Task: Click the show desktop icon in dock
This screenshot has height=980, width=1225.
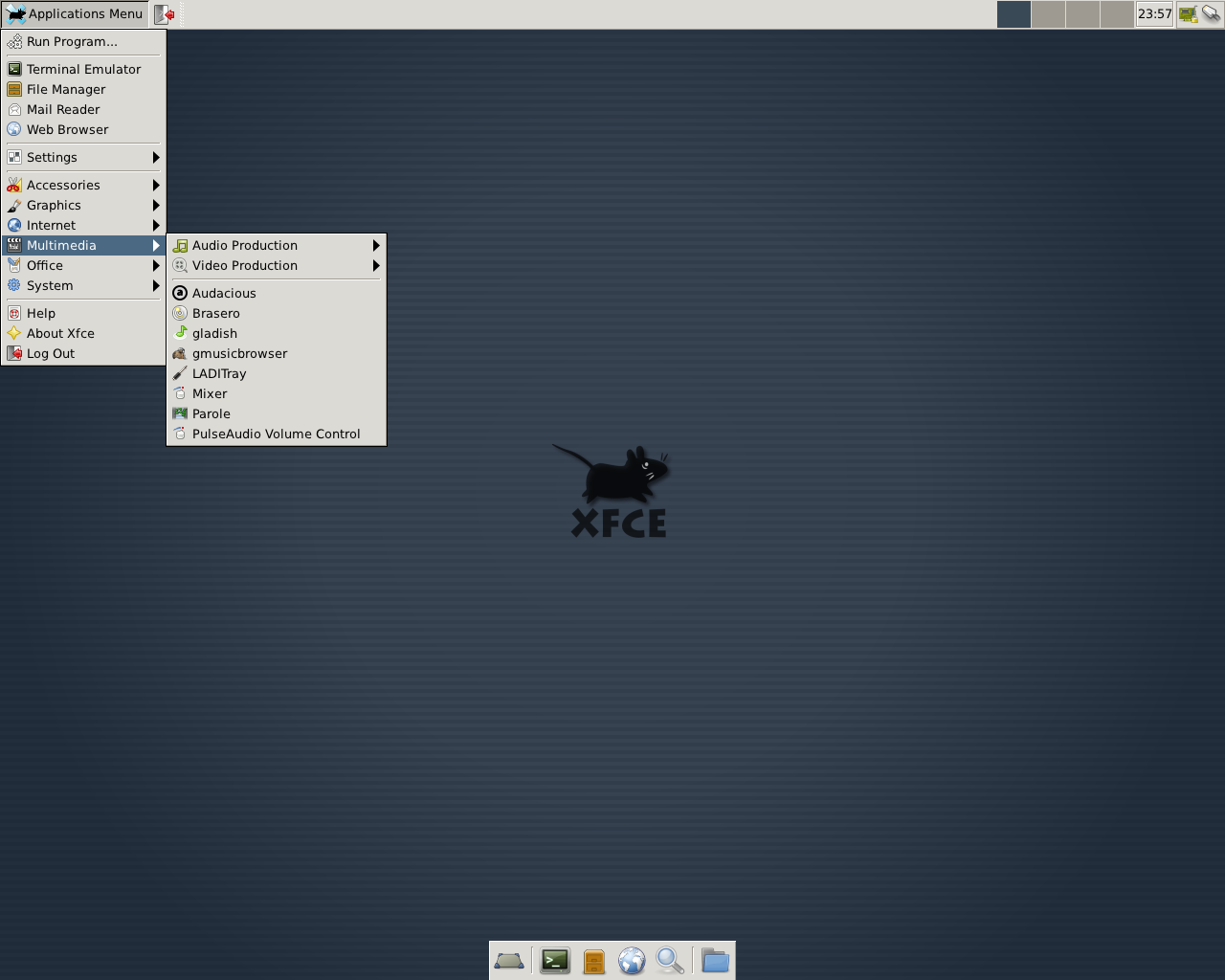Action: [509, 960]
